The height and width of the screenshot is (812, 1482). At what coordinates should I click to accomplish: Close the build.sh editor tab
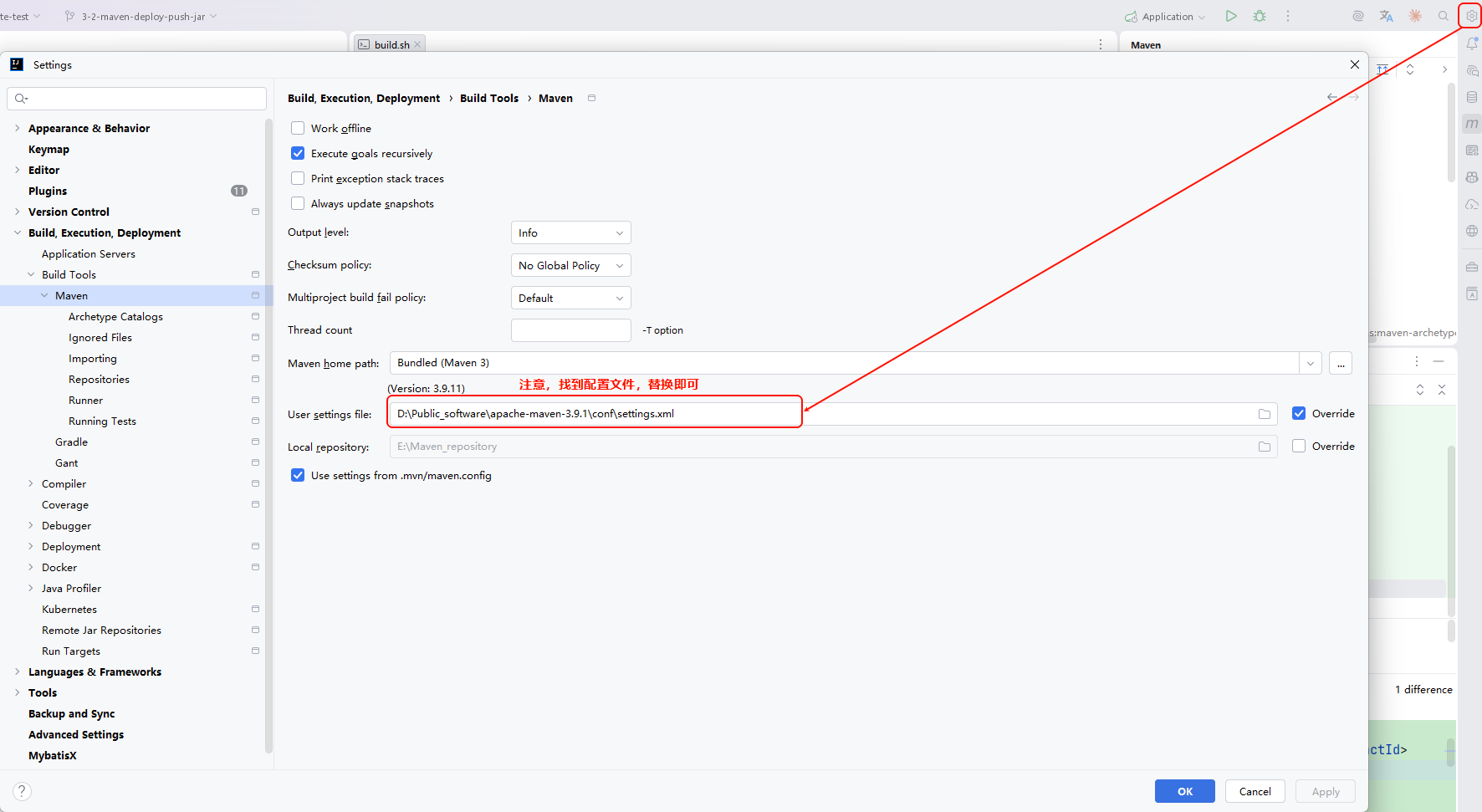click(x=417, y=44)
